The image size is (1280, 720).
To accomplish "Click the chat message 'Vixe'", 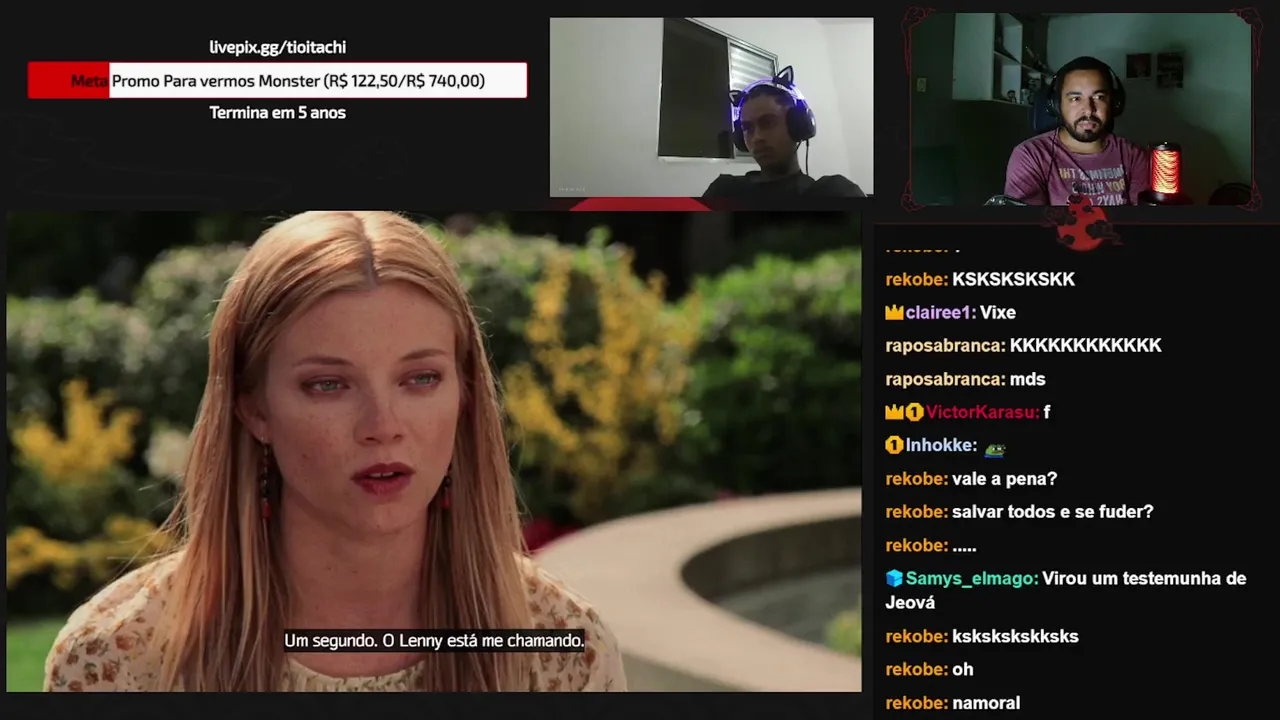I will pos(998,312).
